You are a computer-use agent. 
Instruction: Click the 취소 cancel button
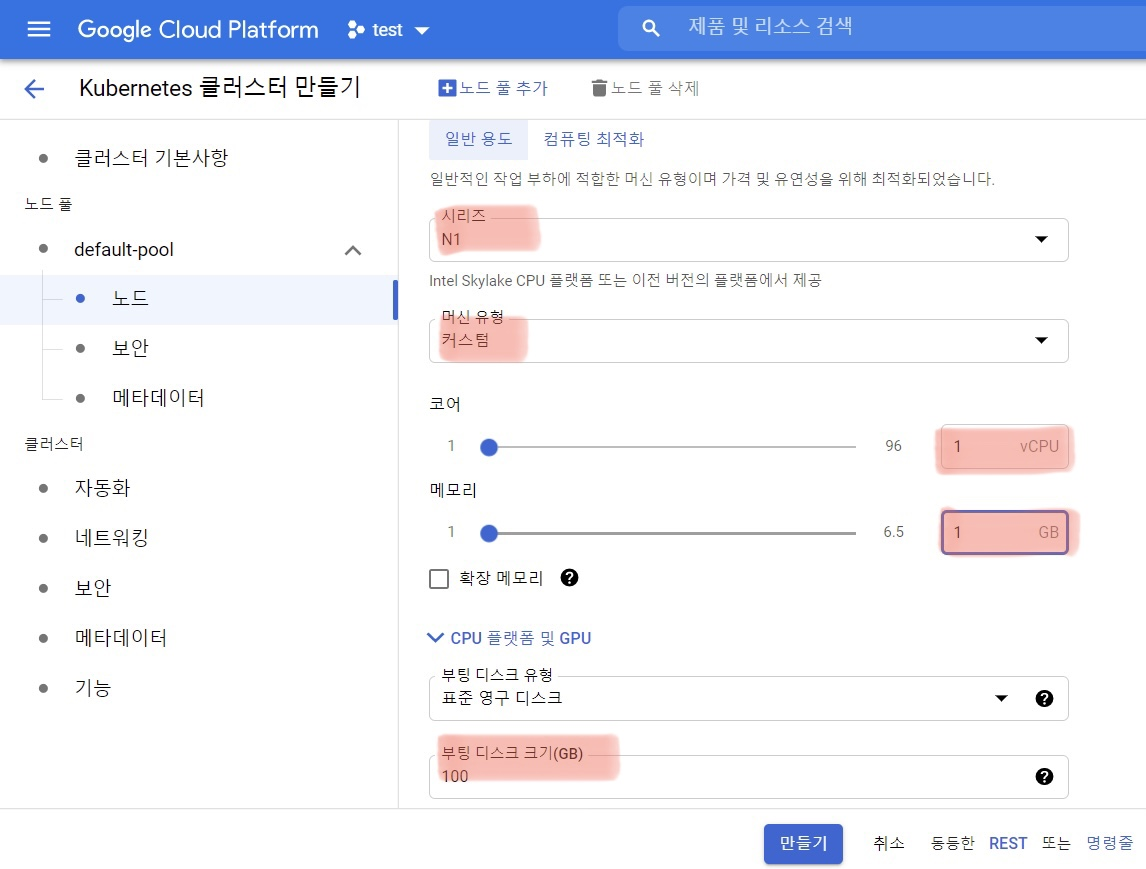[889, 843]
